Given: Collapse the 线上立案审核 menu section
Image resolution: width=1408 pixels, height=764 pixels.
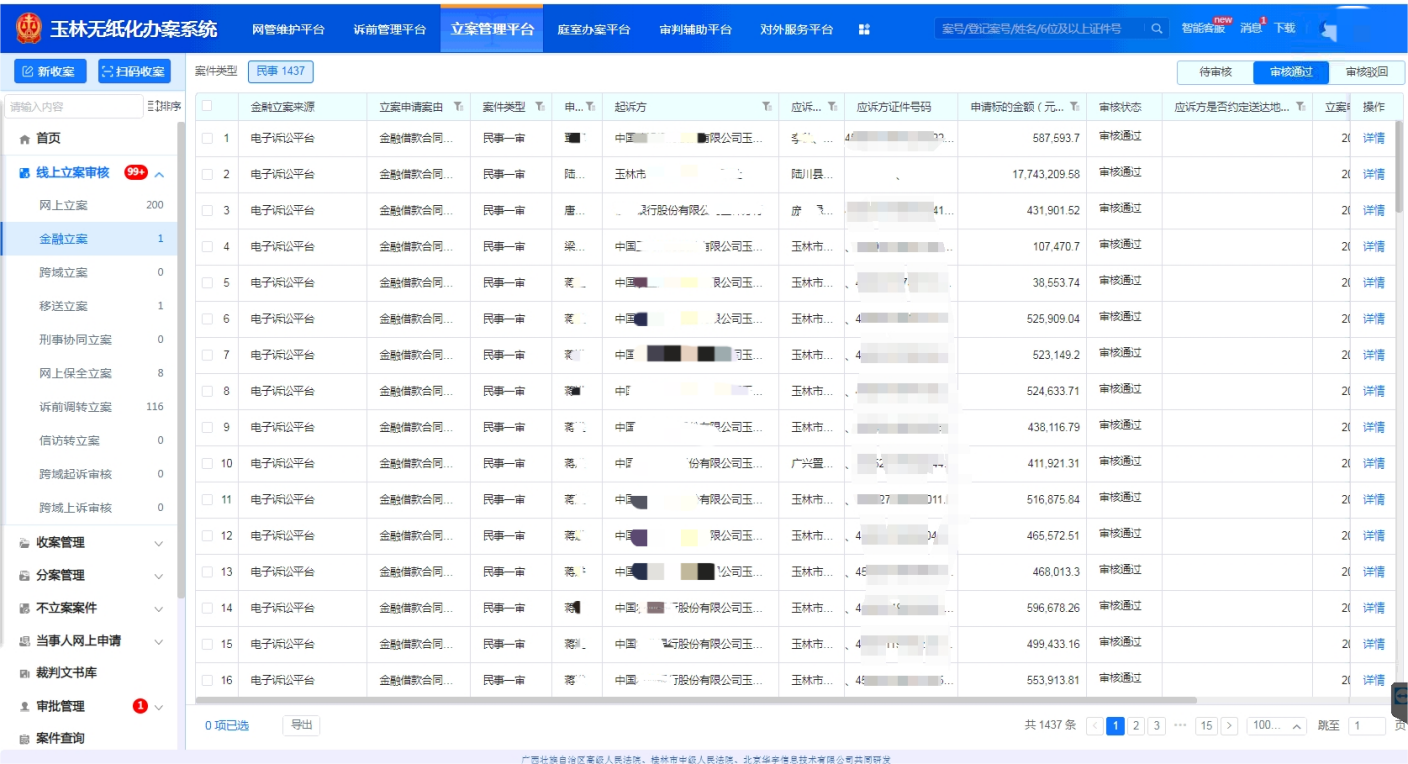Looking at the screenshot, I should pos(159,174).
